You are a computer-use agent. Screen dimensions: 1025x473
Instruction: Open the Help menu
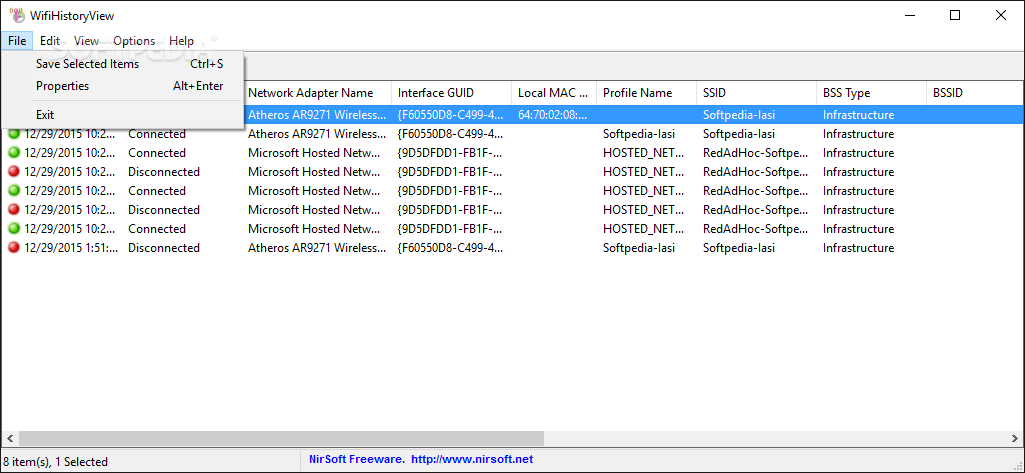pyautogui.click(x=181, y=41)
